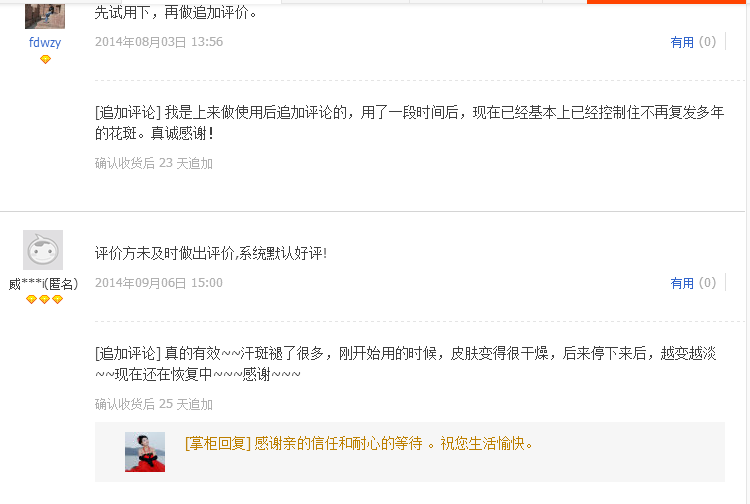Click the anonymous user's default face avatar
The height and width of the screenshot is (504, 750).
[43, 250]
